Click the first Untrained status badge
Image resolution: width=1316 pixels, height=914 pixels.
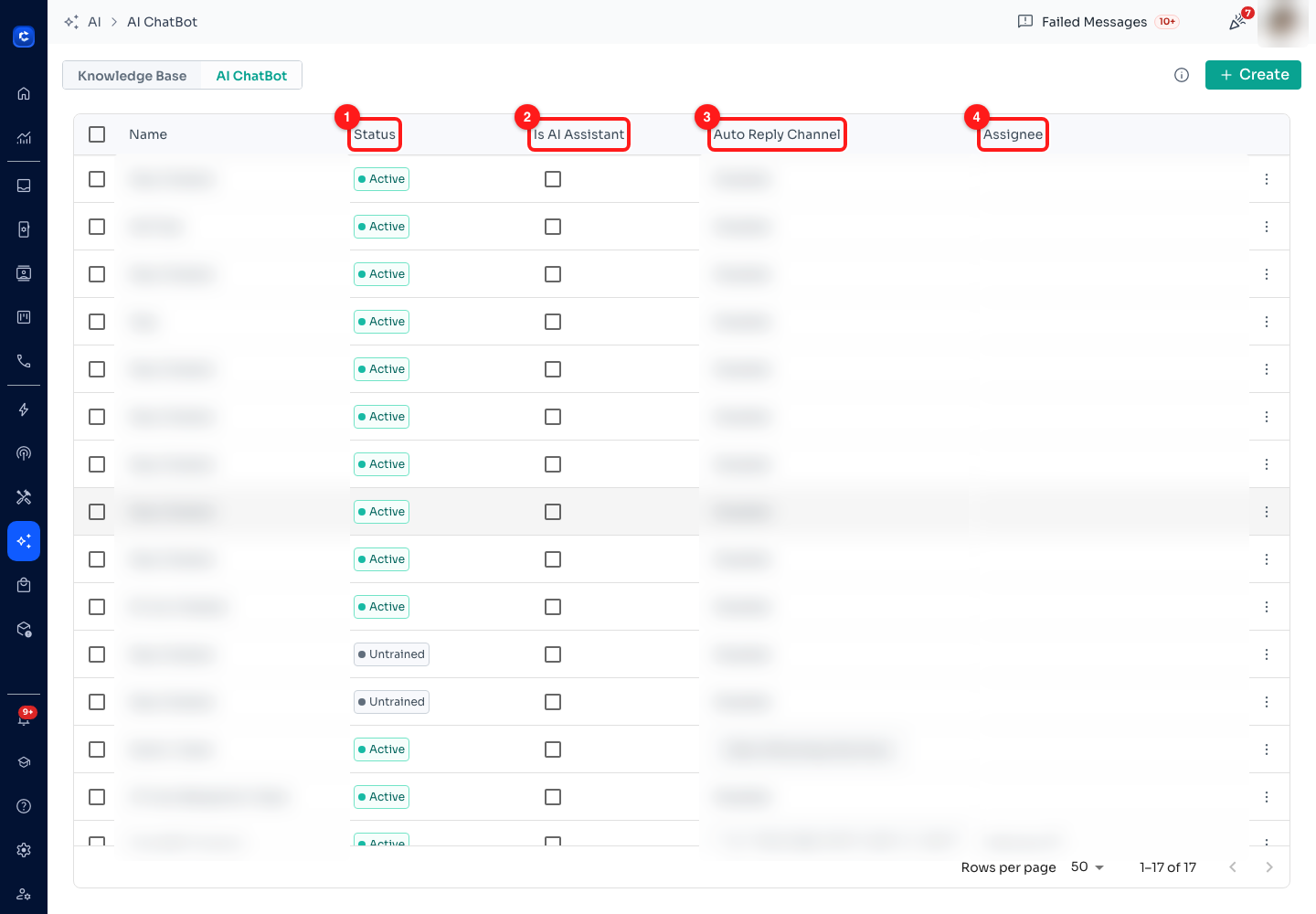[391, 654]
